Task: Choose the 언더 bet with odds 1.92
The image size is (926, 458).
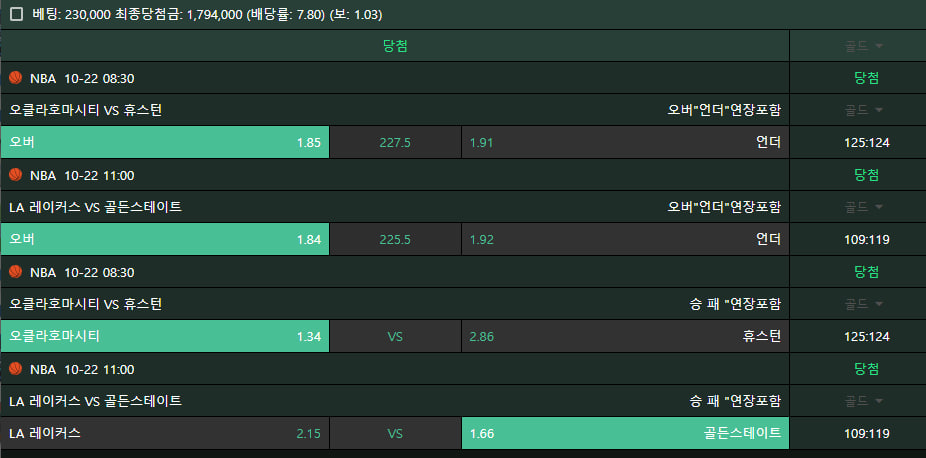Action: tap(625, 240)
